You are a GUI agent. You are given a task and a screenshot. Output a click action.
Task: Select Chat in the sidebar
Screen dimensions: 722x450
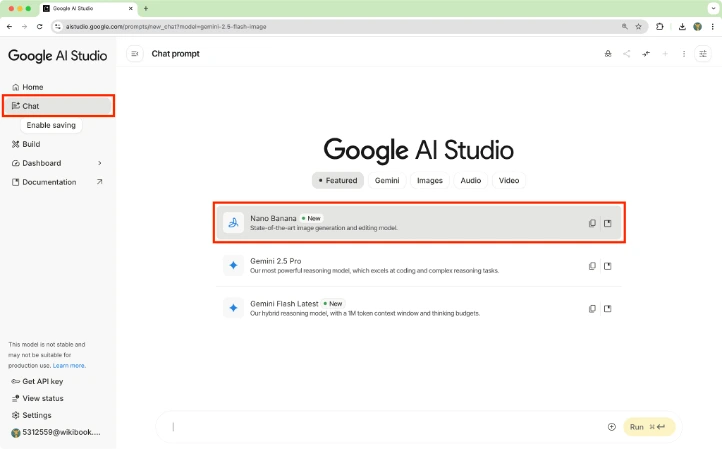pyautogui.click(x=58, y=106)
